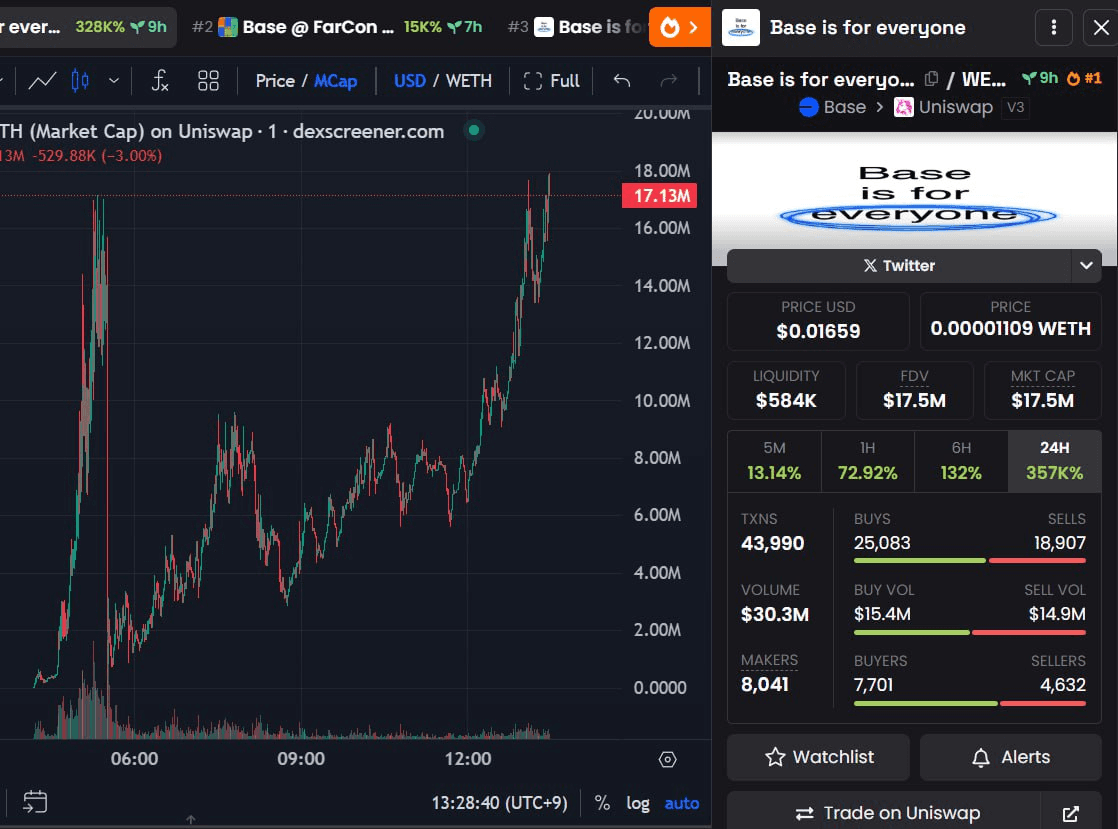
Task: Open the trending fire icon button
Action: click(679, 28)
